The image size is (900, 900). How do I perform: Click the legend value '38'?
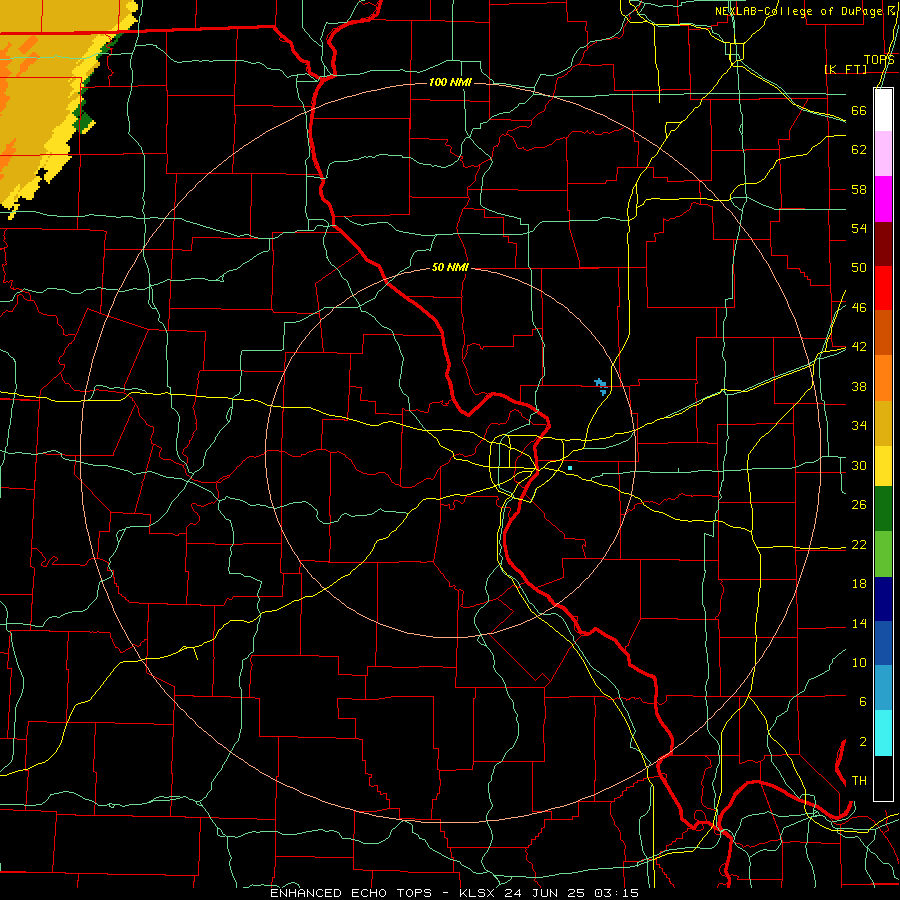tap(859, 386)
